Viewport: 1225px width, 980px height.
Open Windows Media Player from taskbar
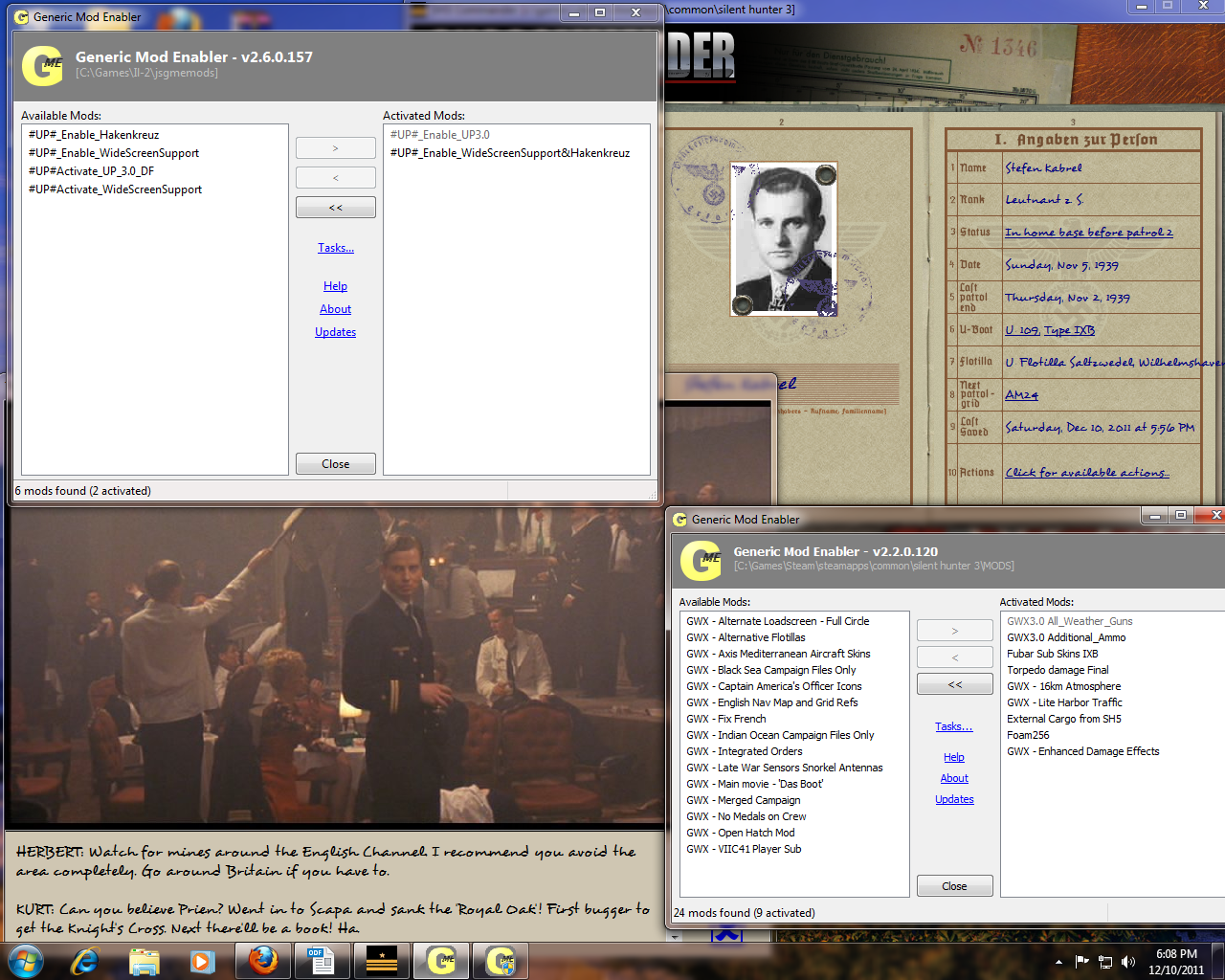pyautogui.click(x=202, y=960)
